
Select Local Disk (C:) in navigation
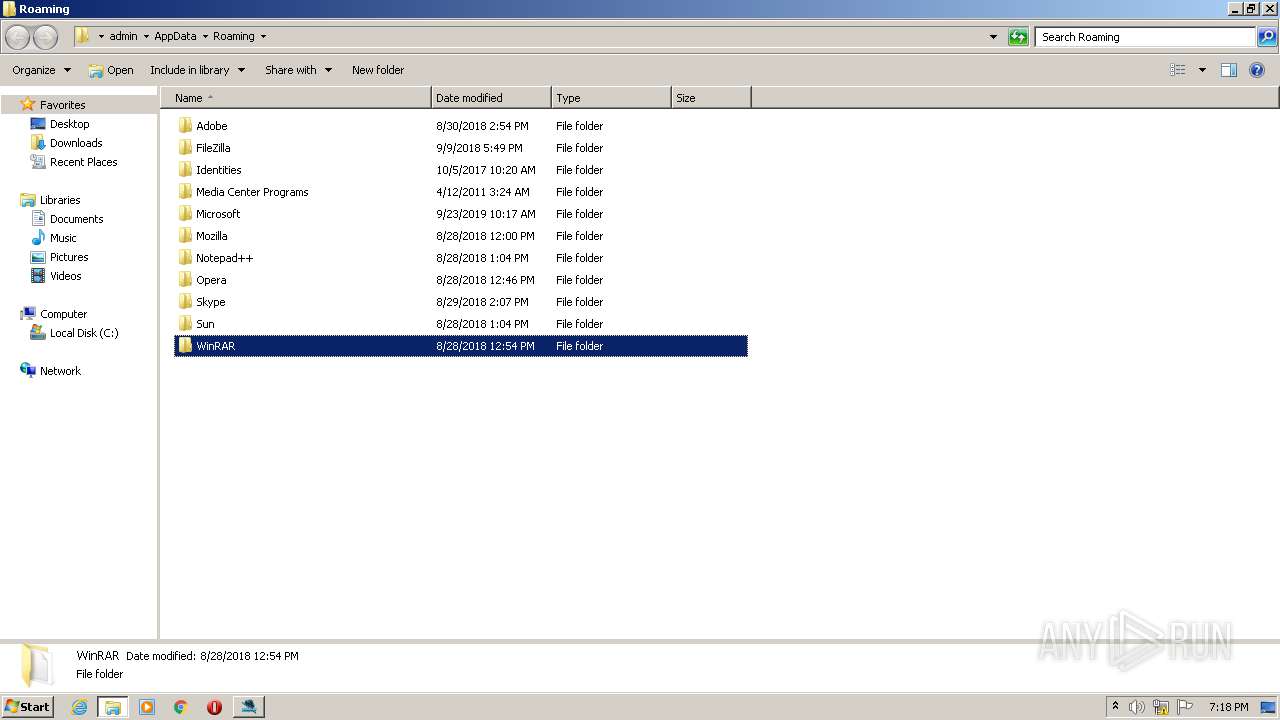click(x=84, y=333)
